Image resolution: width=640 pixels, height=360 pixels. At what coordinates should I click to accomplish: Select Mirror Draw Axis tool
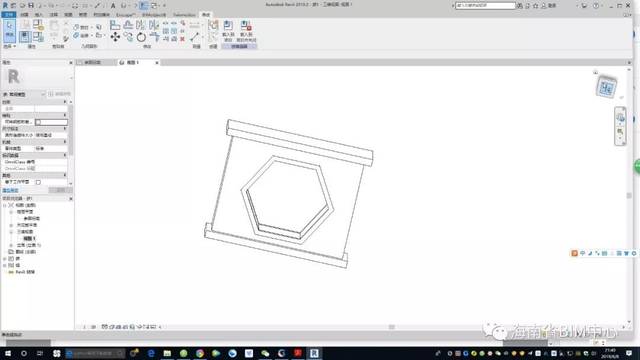tap(154, 25)
